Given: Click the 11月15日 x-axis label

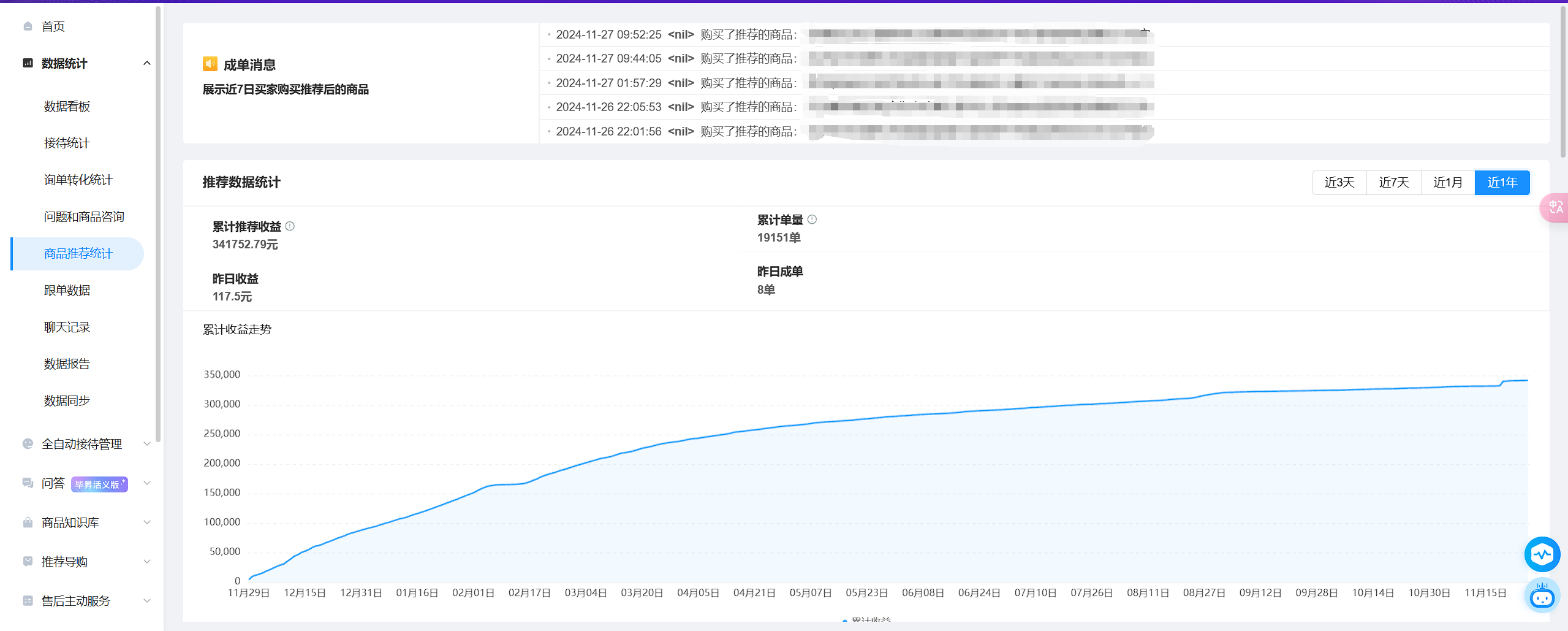Looking at the screenshot, I should tap(1485, 593).
